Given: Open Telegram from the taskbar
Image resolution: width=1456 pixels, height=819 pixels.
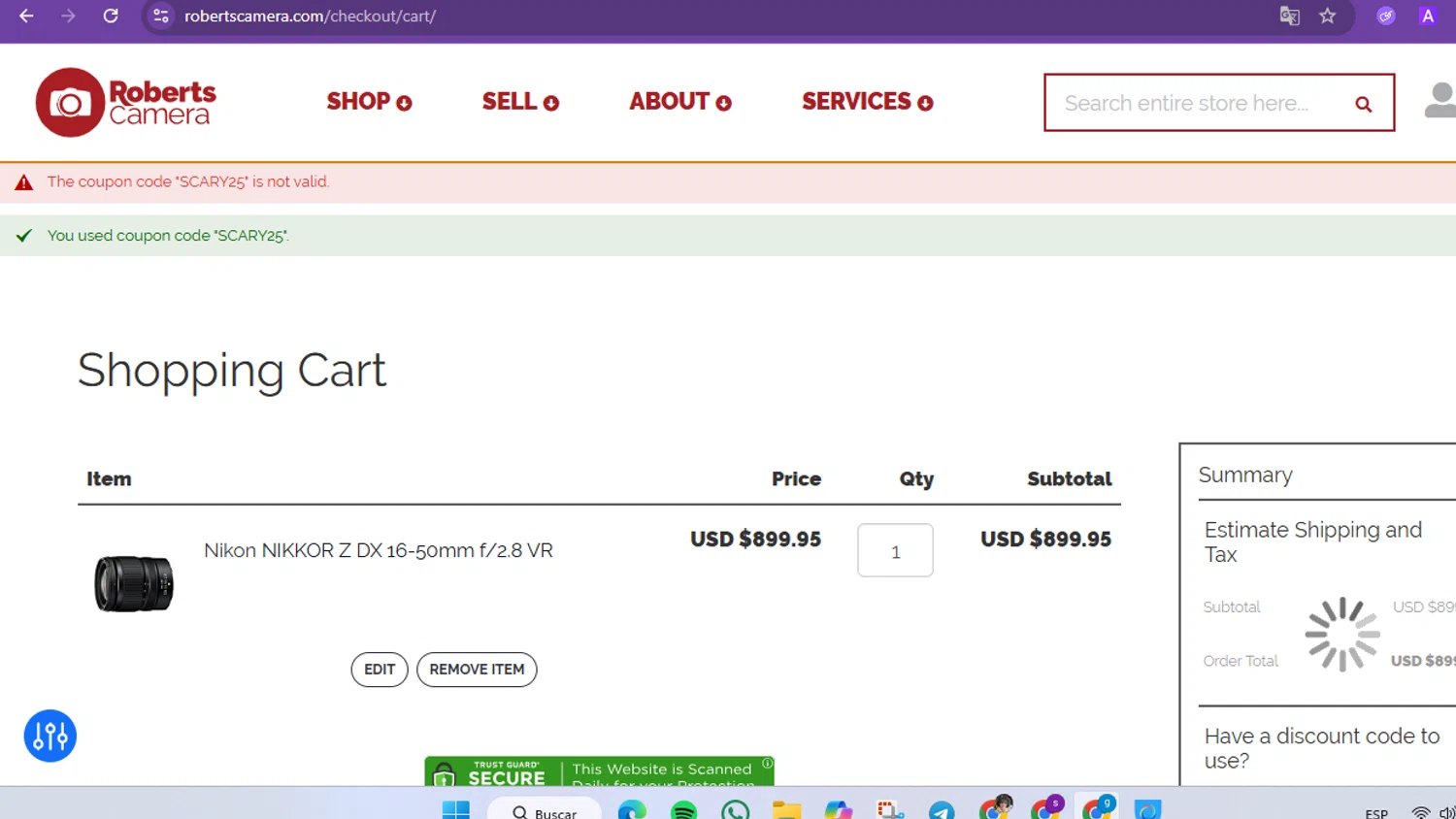Looking at the screenshot, I should point(942,810).
